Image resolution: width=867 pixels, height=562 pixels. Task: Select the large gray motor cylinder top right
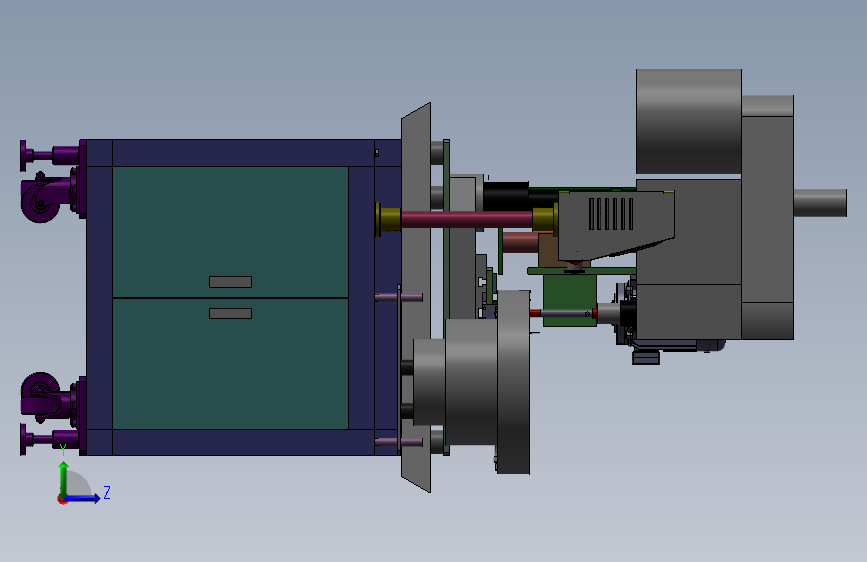tap(688, 121)
